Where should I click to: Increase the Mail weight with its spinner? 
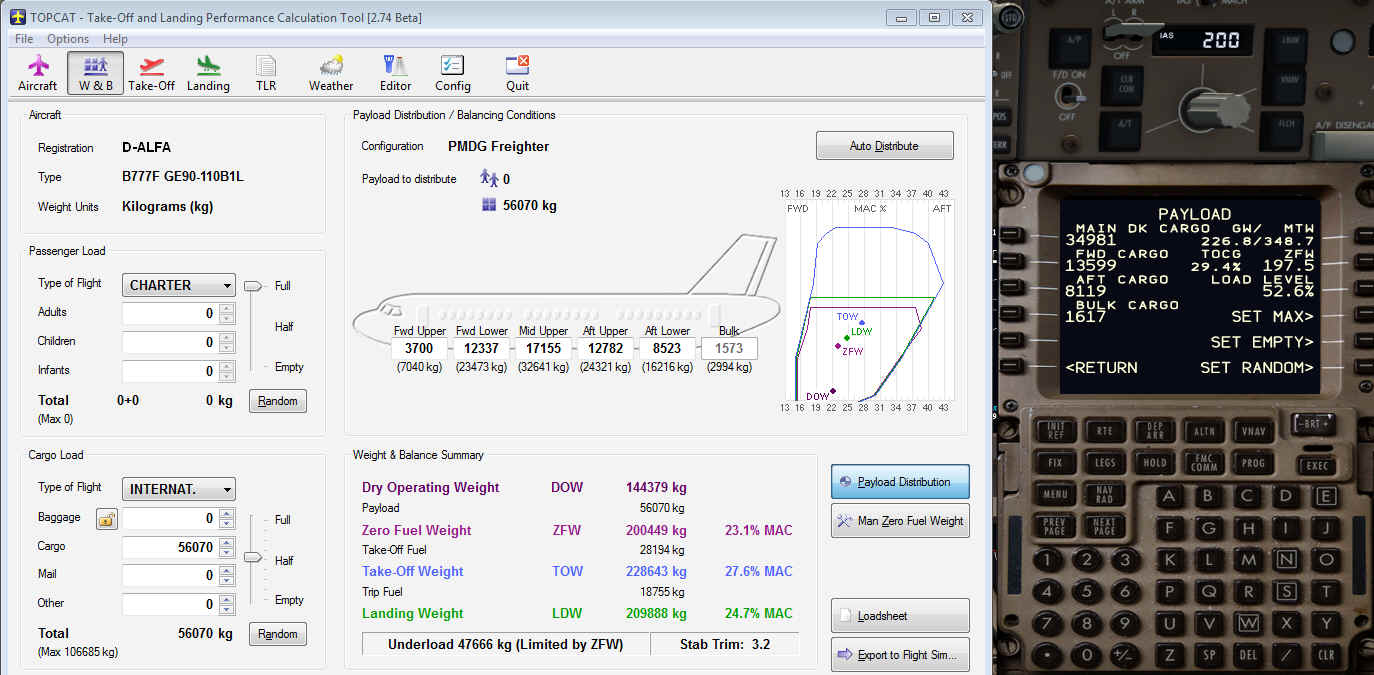[227, 570]
